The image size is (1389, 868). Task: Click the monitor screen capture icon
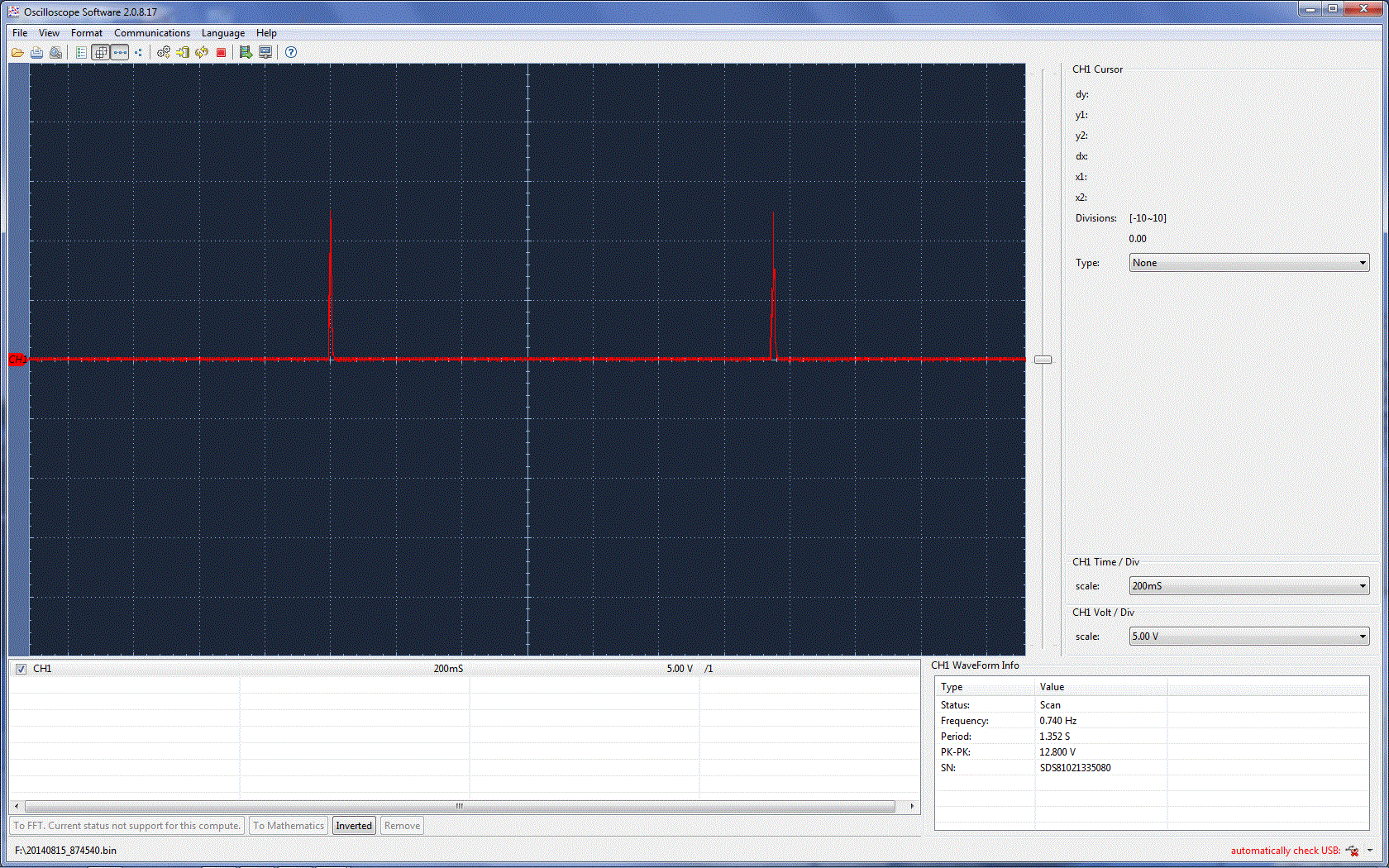[265, 52]
